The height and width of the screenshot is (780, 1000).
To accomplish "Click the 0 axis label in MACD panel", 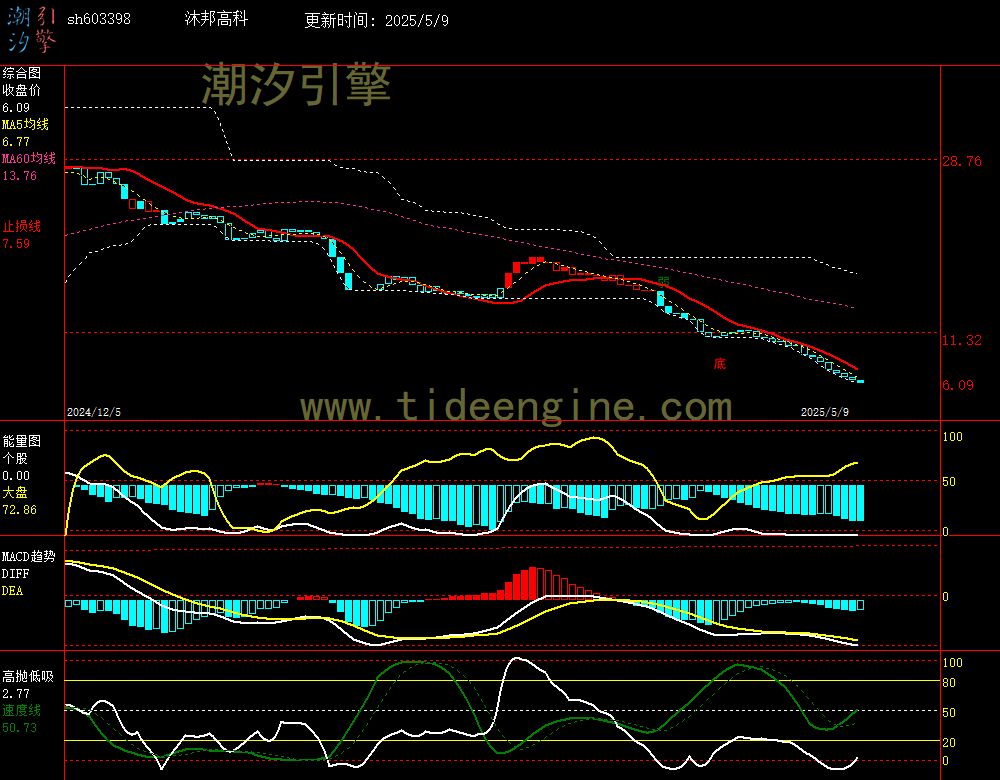I will tap(946, 596).
